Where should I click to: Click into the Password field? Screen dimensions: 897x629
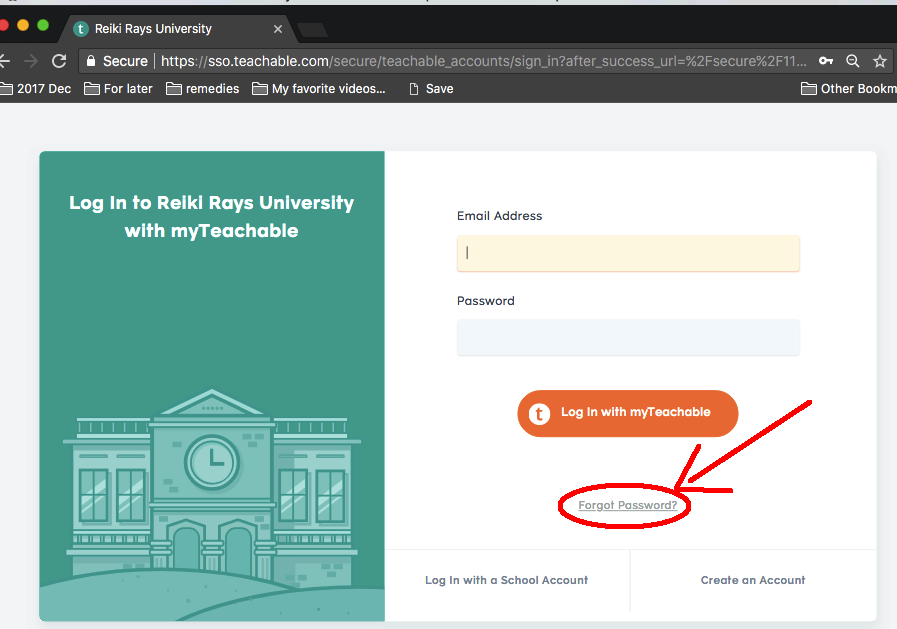[x=628, y=337]
